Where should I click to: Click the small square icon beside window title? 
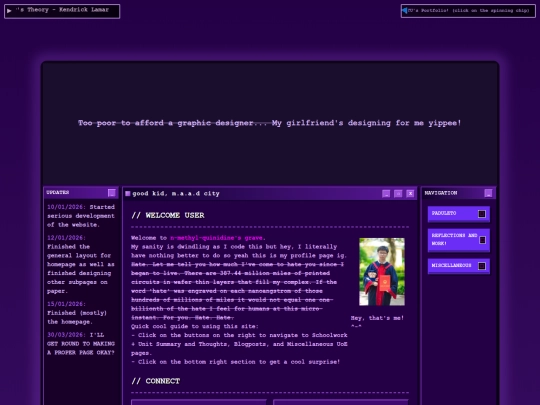tap(127, 194)
